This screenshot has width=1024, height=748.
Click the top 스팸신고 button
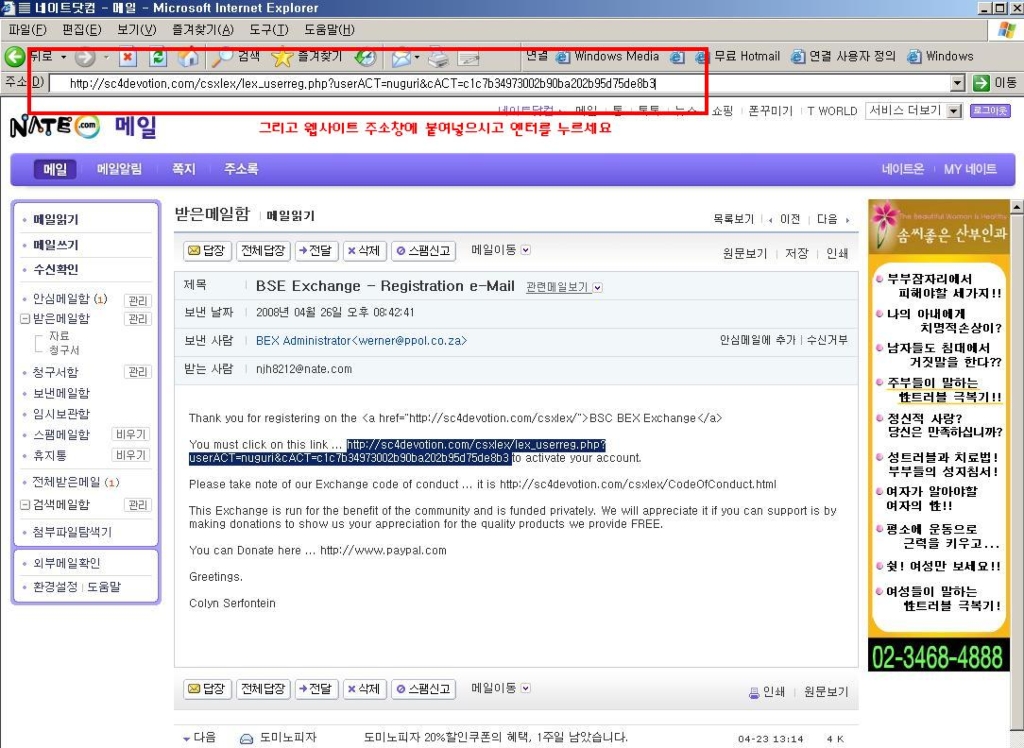click(x=423, y=251)
